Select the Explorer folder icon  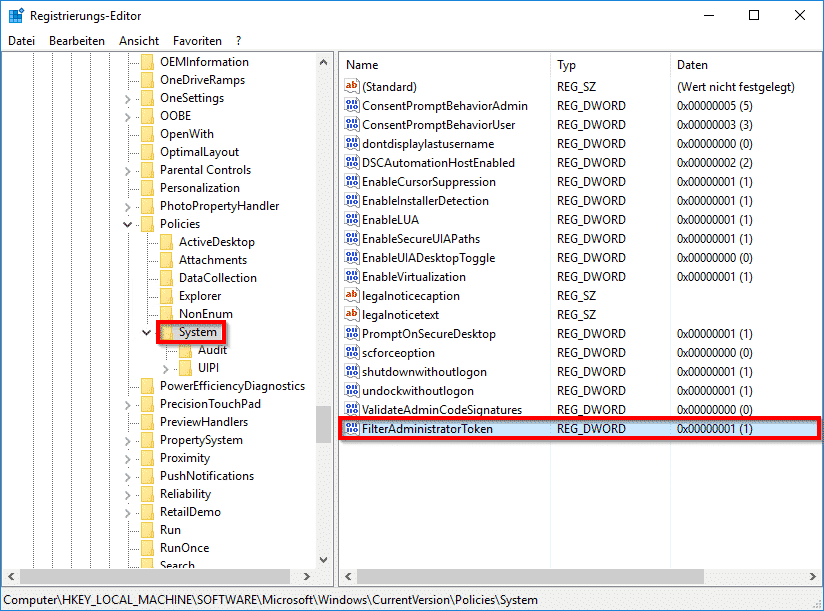(x=167, y=296)
